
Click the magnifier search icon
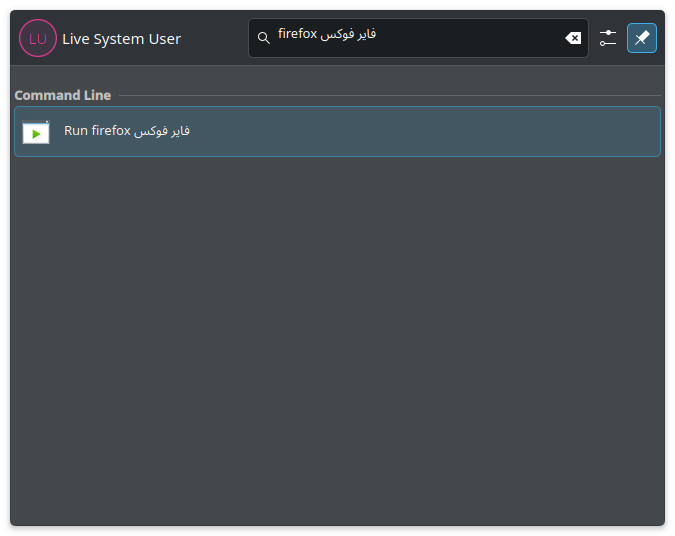[x=263, y=38]
